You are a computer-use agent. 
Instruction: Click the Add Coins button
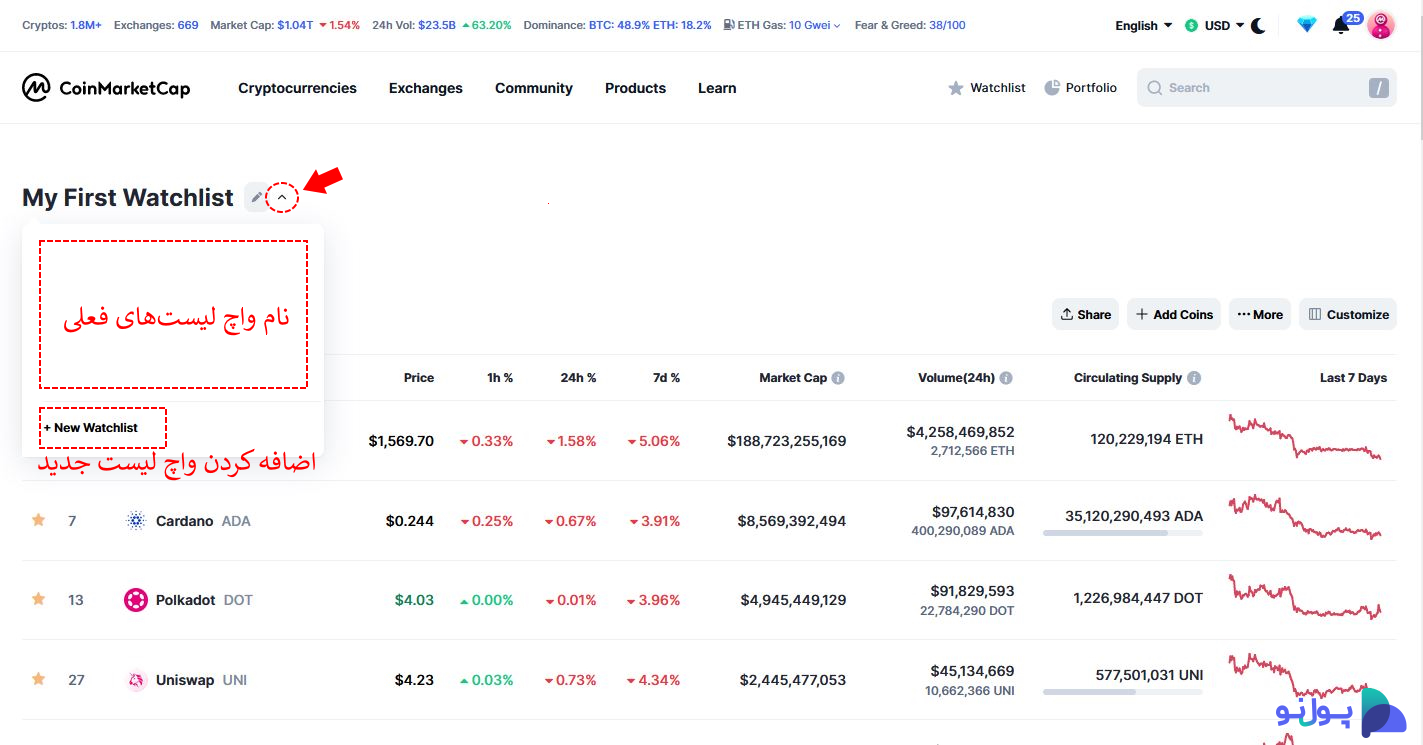1174,314
